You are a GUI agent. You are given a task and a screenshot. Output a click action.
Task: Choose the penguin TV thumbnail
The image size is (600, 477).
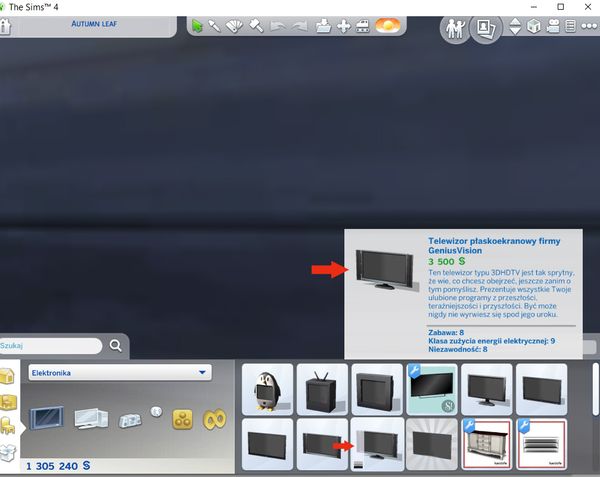267,389
